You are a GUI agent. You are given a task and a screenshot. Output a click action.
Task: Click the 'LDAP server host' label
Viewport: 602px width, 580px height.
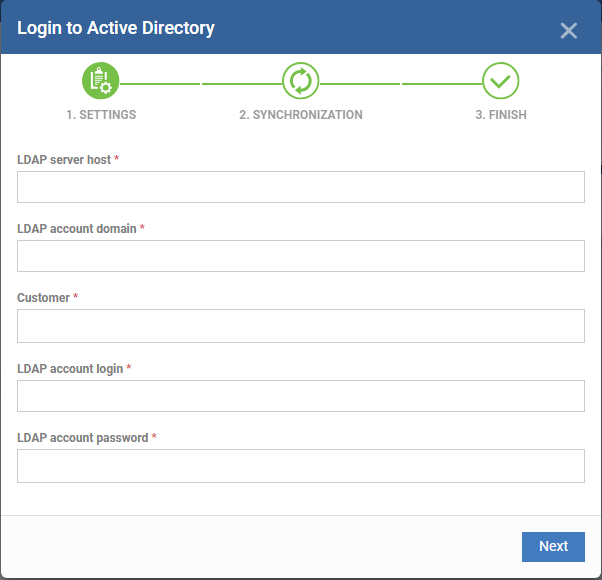pyautogui.click(x=64, y=160)
